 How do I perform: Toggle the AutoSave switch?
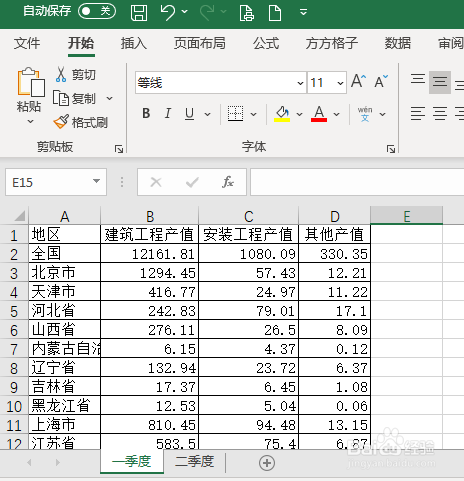tap(97, 11)
